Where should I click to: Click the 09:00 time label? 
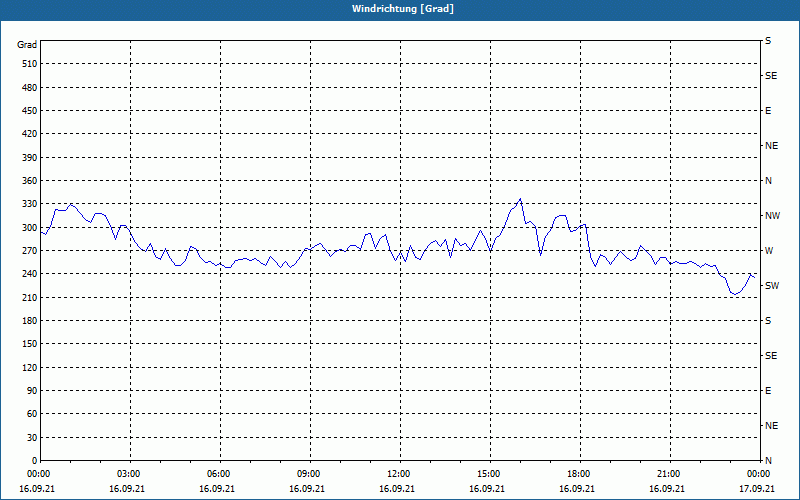coord(309,474)
